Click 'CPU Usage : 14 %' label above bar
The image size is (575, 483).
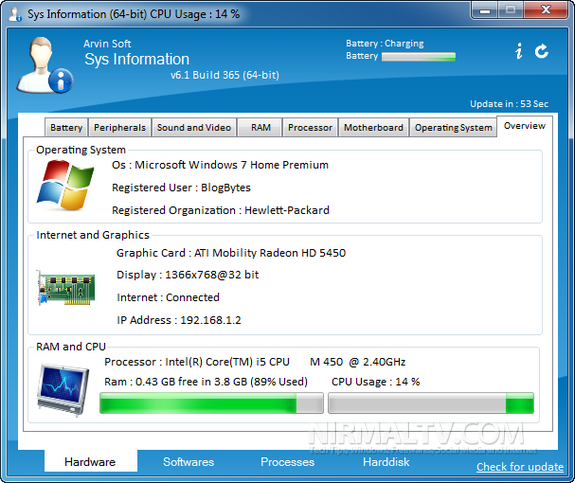376,382
